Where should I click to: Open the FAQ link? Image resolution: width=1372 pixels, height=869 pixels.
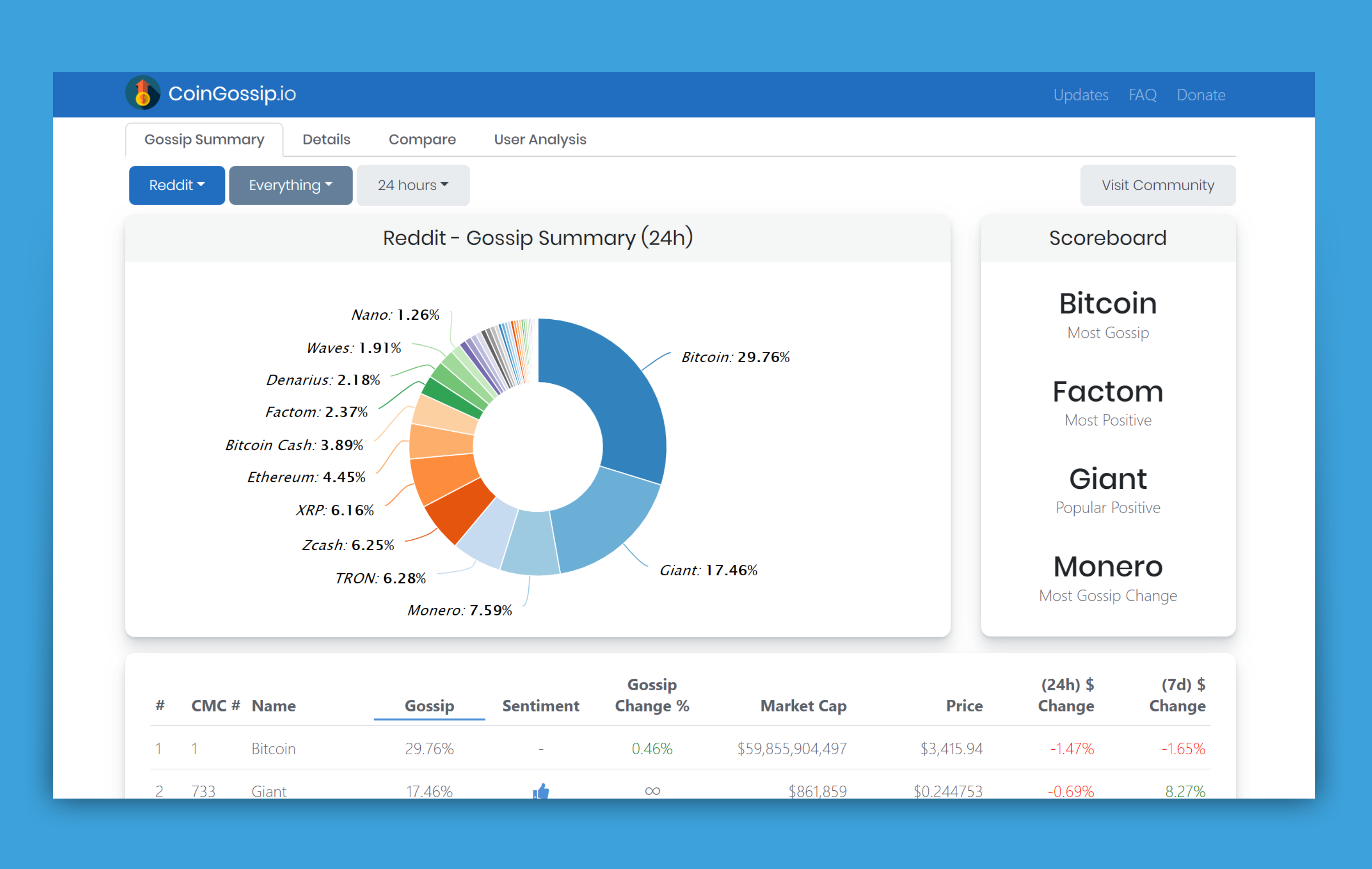coord(1142,95)
